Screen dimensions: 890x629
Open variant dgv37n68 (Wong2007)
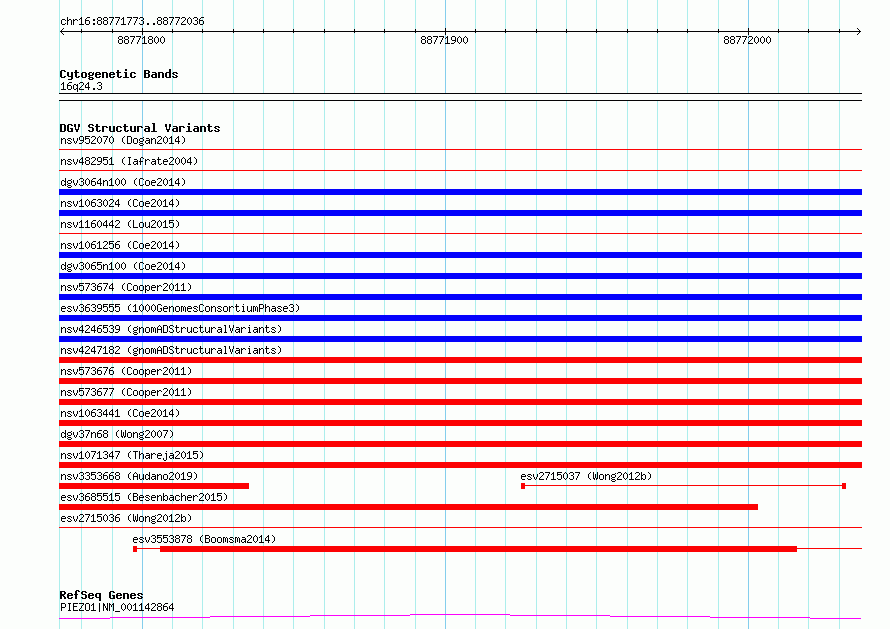click(x=117, y=434)
